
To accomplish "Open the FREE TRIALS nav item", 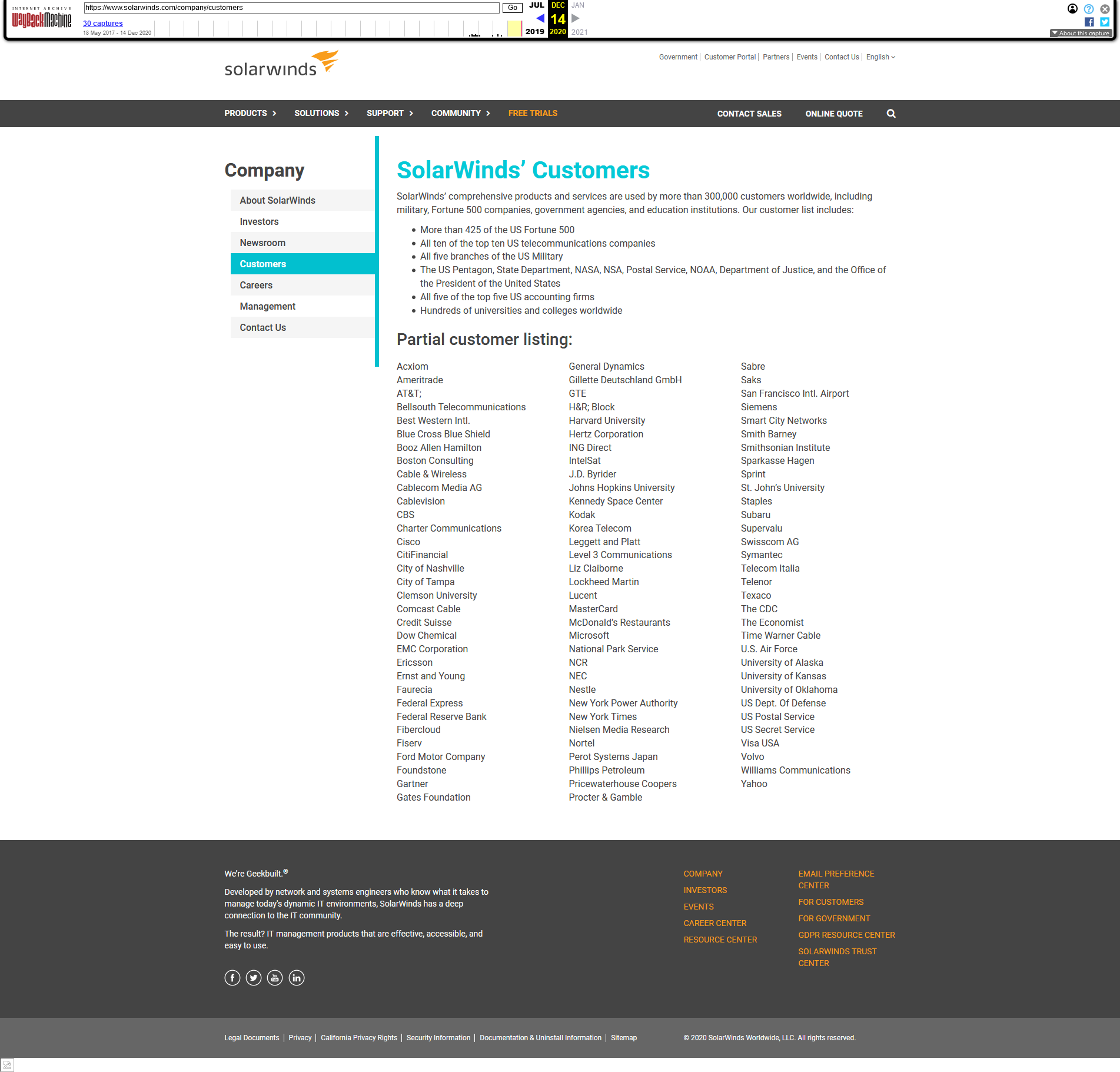I will tap(533, 114).
